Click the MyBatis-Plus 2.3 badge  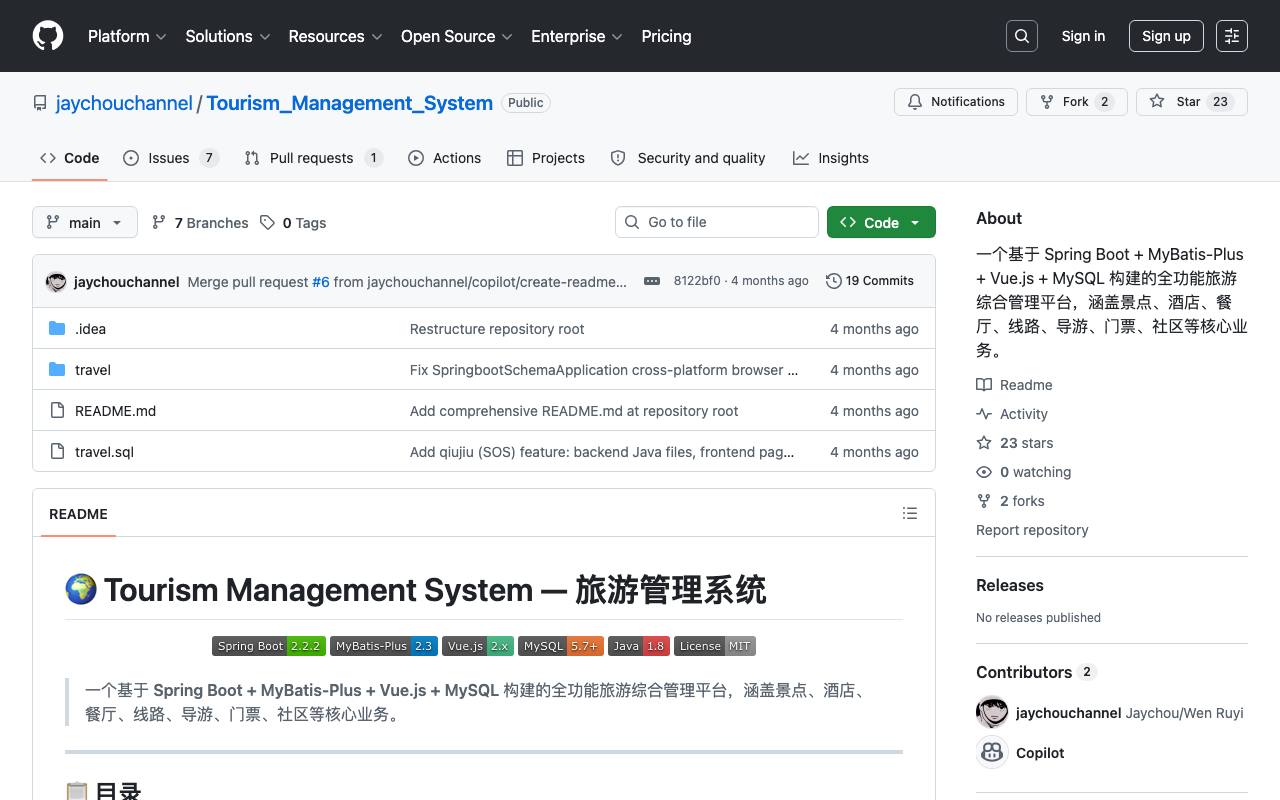point(384,646)
